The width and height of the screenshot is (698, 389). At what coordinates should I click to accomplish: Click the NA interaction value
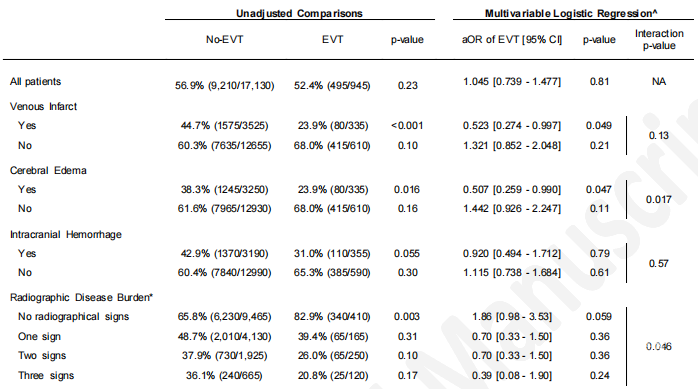(659, 81)
